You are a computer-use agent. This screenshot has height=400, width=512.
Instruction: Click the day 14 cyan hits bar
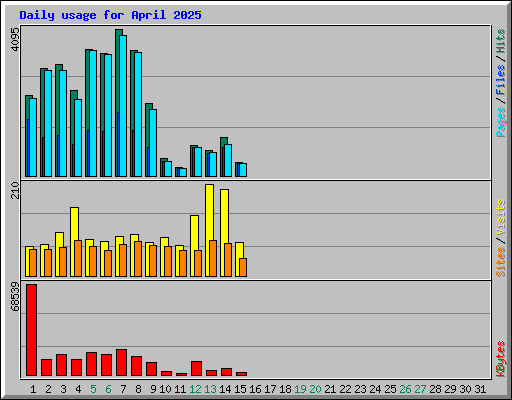[x=228, y=161]
